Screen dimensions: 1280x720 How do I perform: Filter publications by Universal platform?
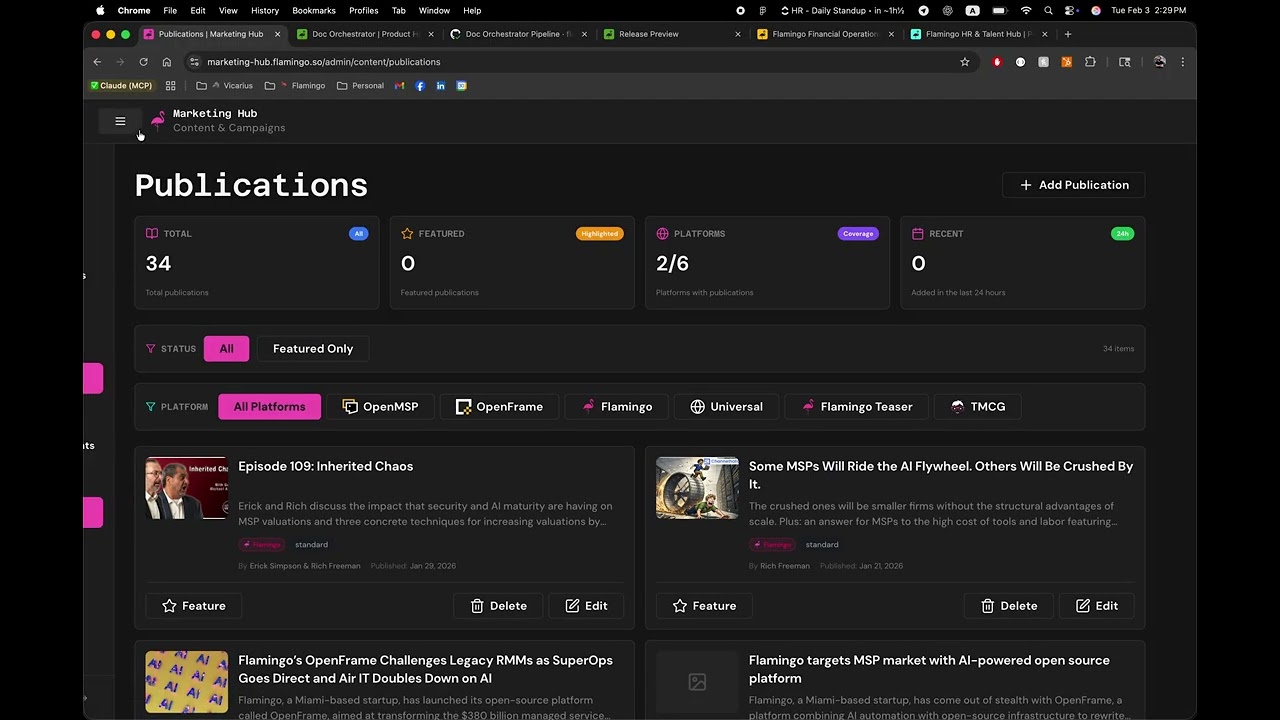[x=726, y=407]
